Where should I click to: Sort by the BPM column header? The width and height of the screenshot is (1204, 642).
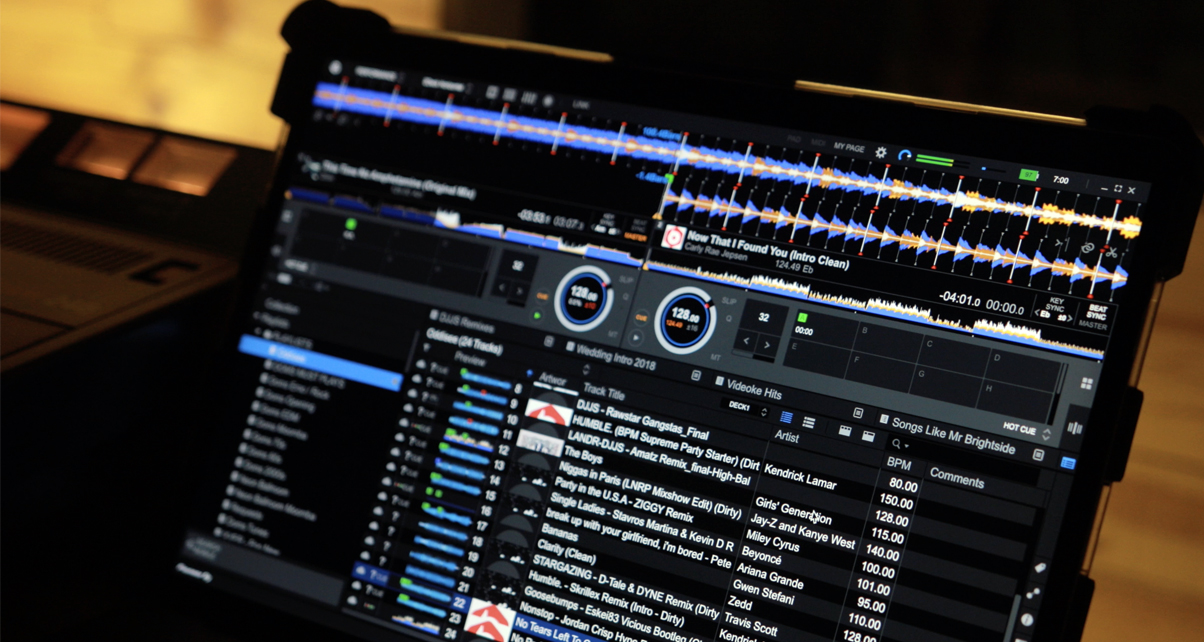pyautogui.click(x=898, y=465)
